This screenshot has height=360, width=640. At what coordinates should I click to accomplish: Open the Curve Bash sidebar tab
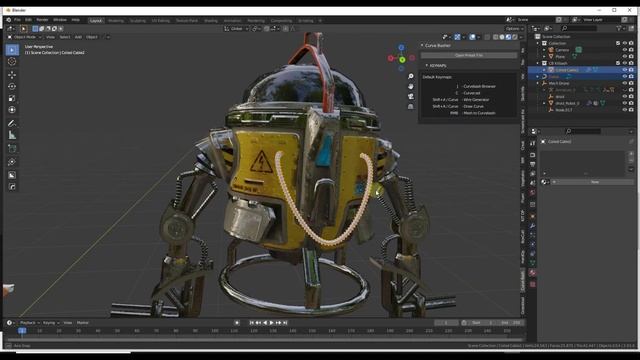(x=523, y=280)
